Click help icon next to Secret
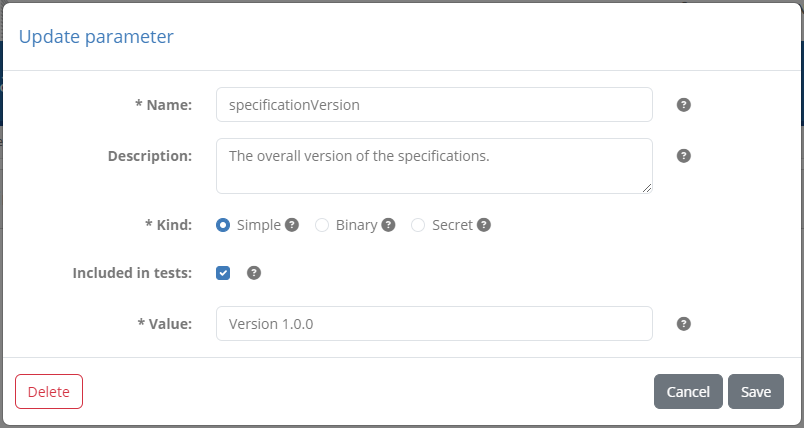804x428 pixels. click(484, 225)
